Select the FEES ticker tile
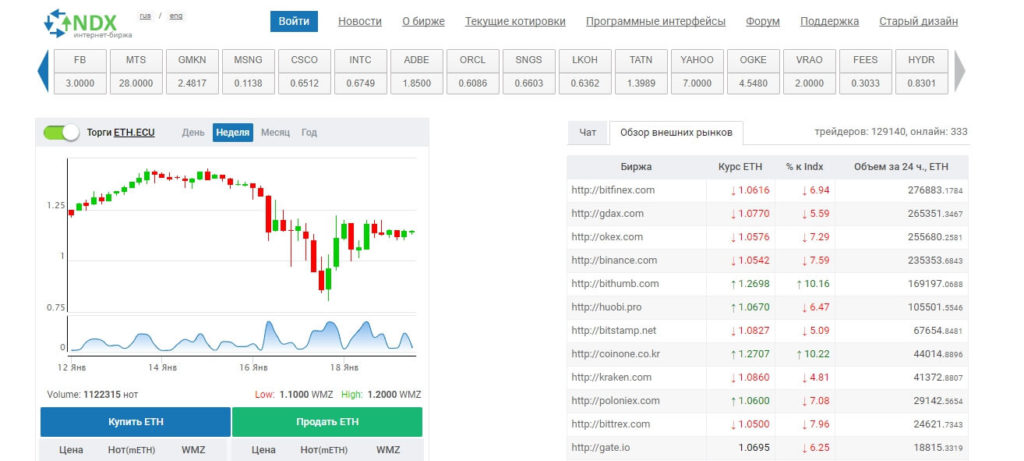This screenshot has width=1024, height=461. pos(865,71)
